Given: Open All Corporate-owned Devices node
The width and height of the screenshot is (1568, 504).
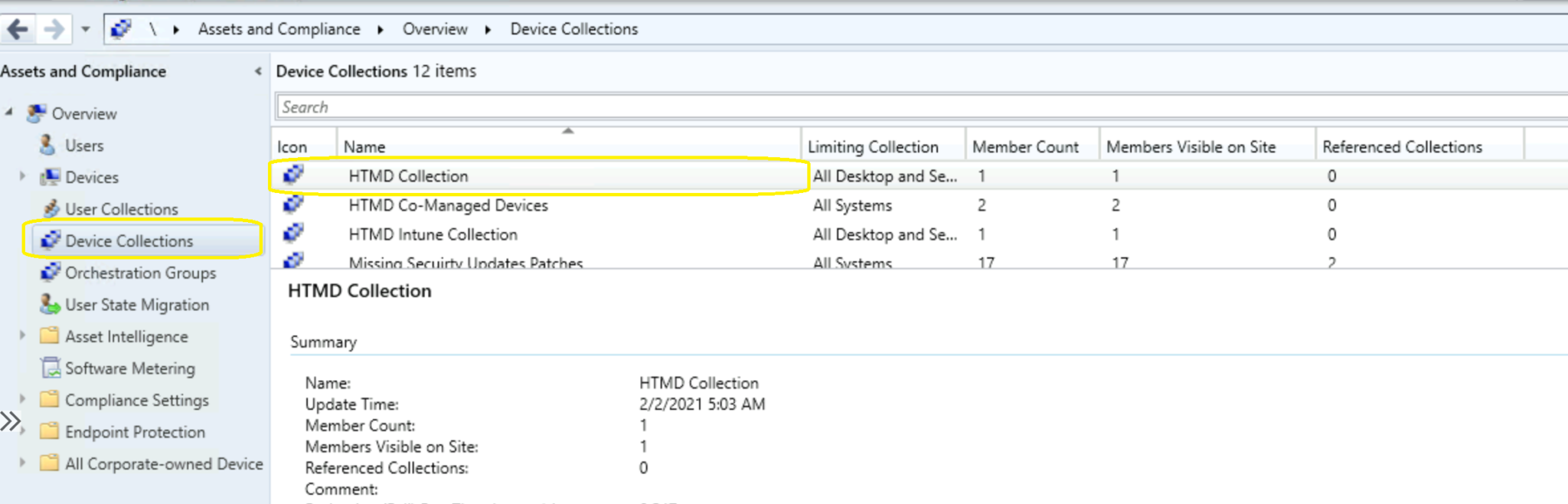Looking at the screenshot, I should 164,463.
